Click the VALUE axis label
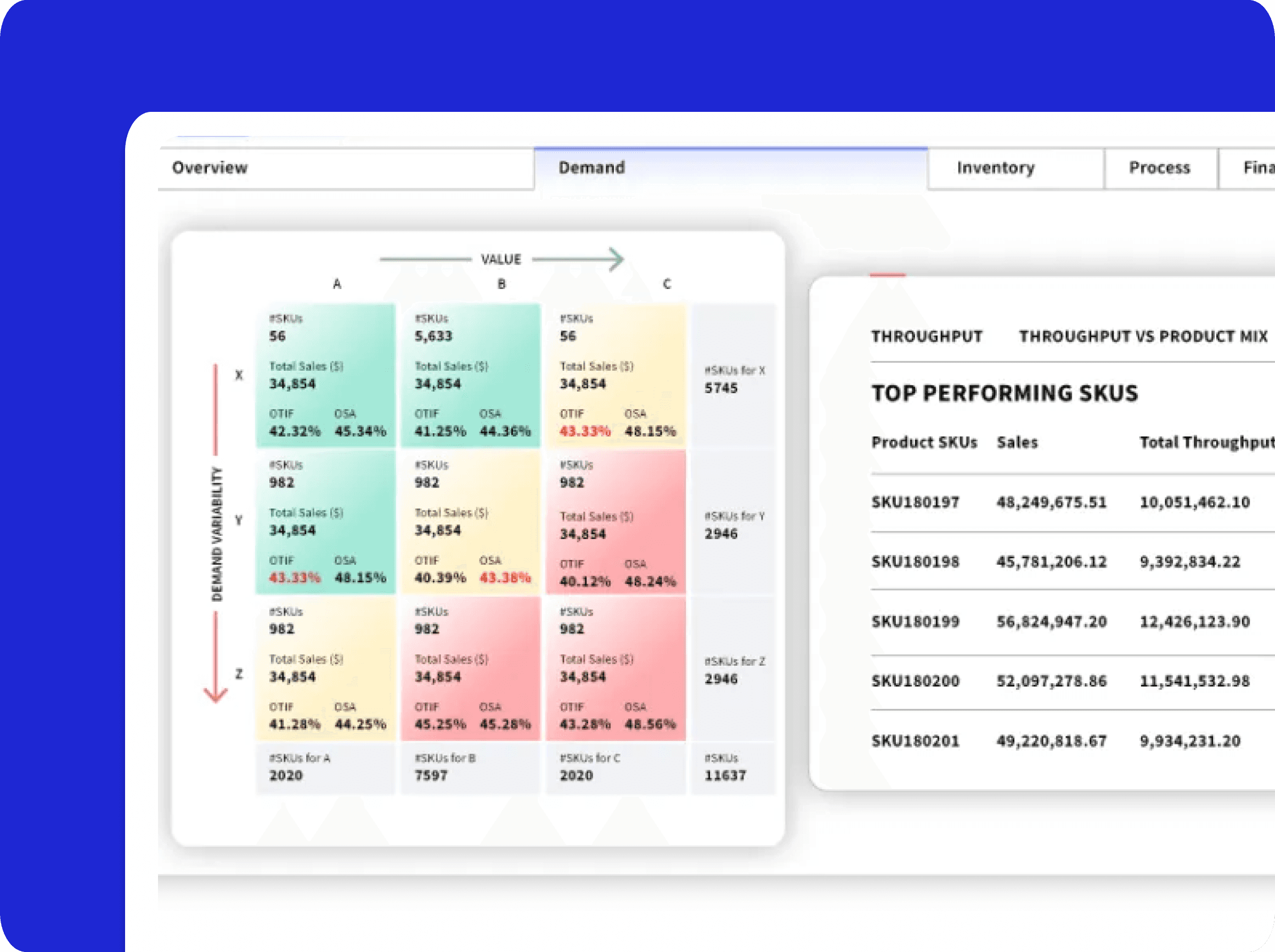Image resolution: width=1275 pixels, height=952 pixels. 501,260
